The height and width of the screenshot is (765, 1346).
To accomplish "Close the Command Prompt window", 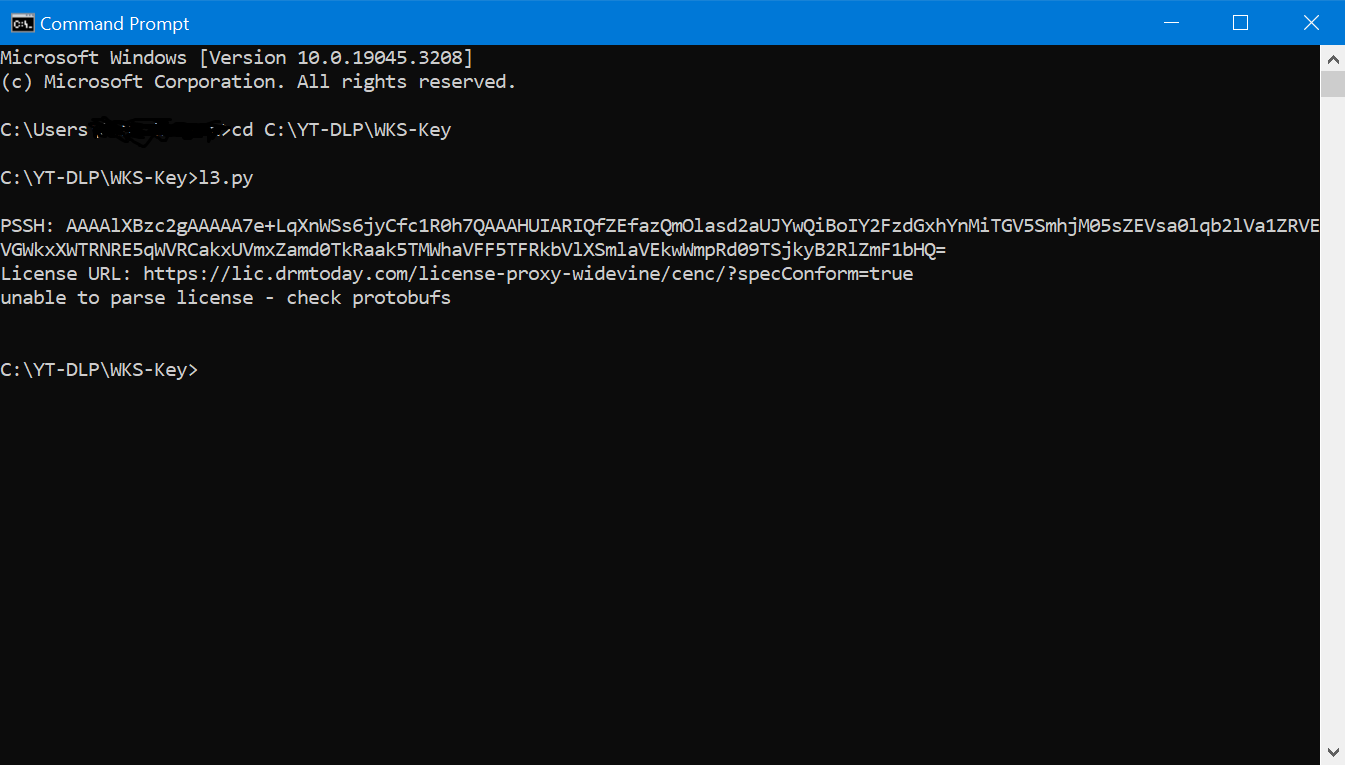I will [1311, 23].
